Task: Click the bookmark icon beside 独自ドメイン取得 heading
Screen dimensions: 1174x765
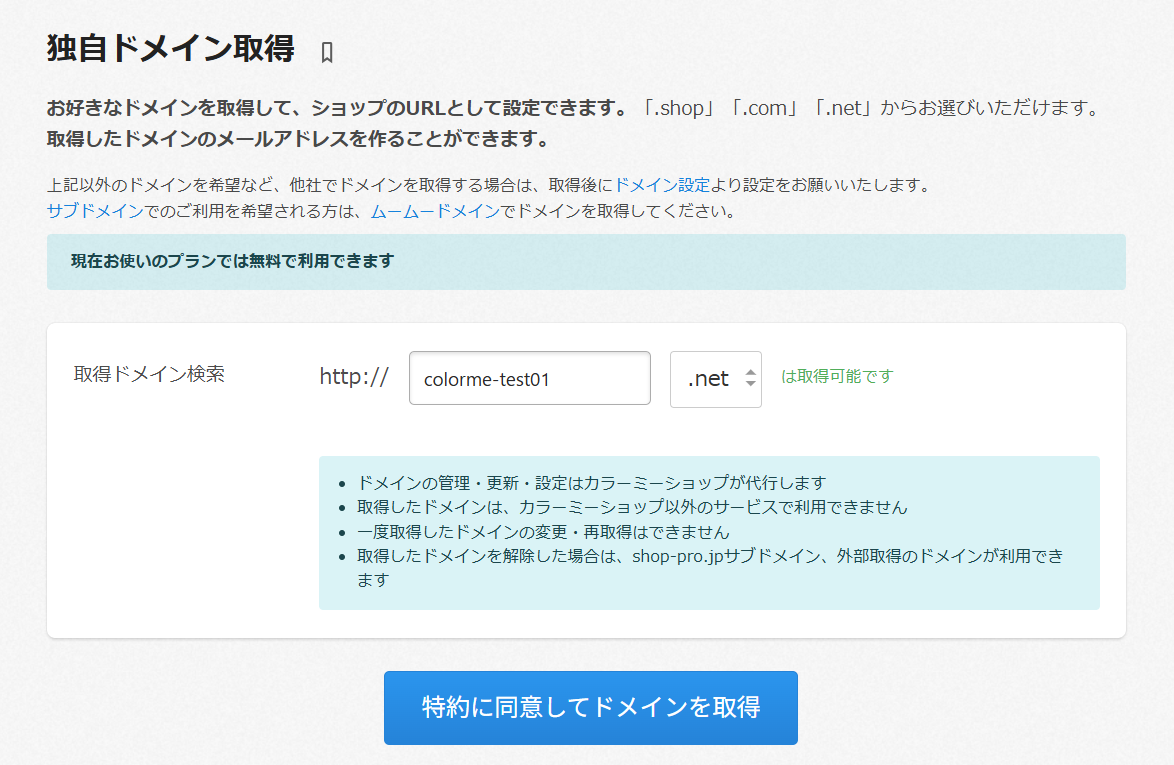Action: [x=327, y=52]
